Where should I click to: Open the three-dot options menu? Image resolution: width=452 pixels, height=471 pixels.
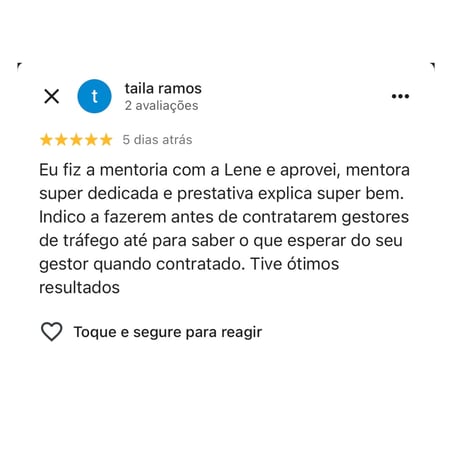click(x=400, y=96)
